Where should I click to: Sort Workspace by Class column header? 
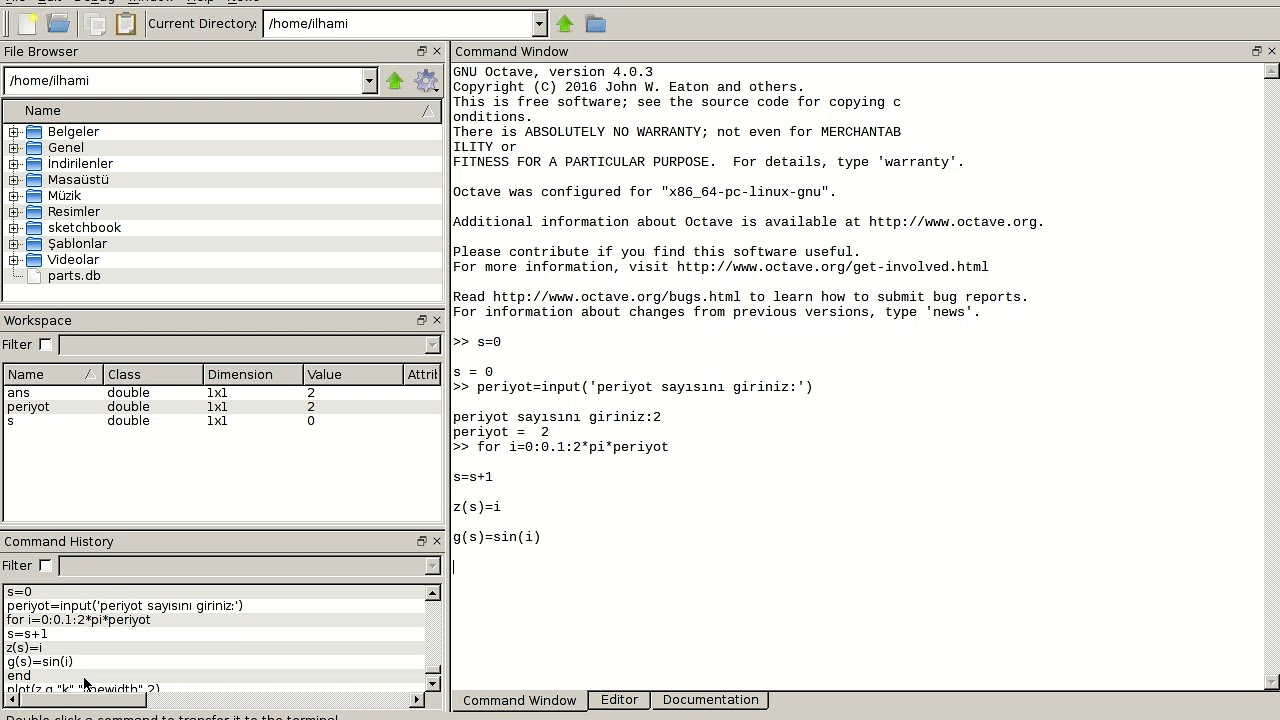[x=152, y=374]
